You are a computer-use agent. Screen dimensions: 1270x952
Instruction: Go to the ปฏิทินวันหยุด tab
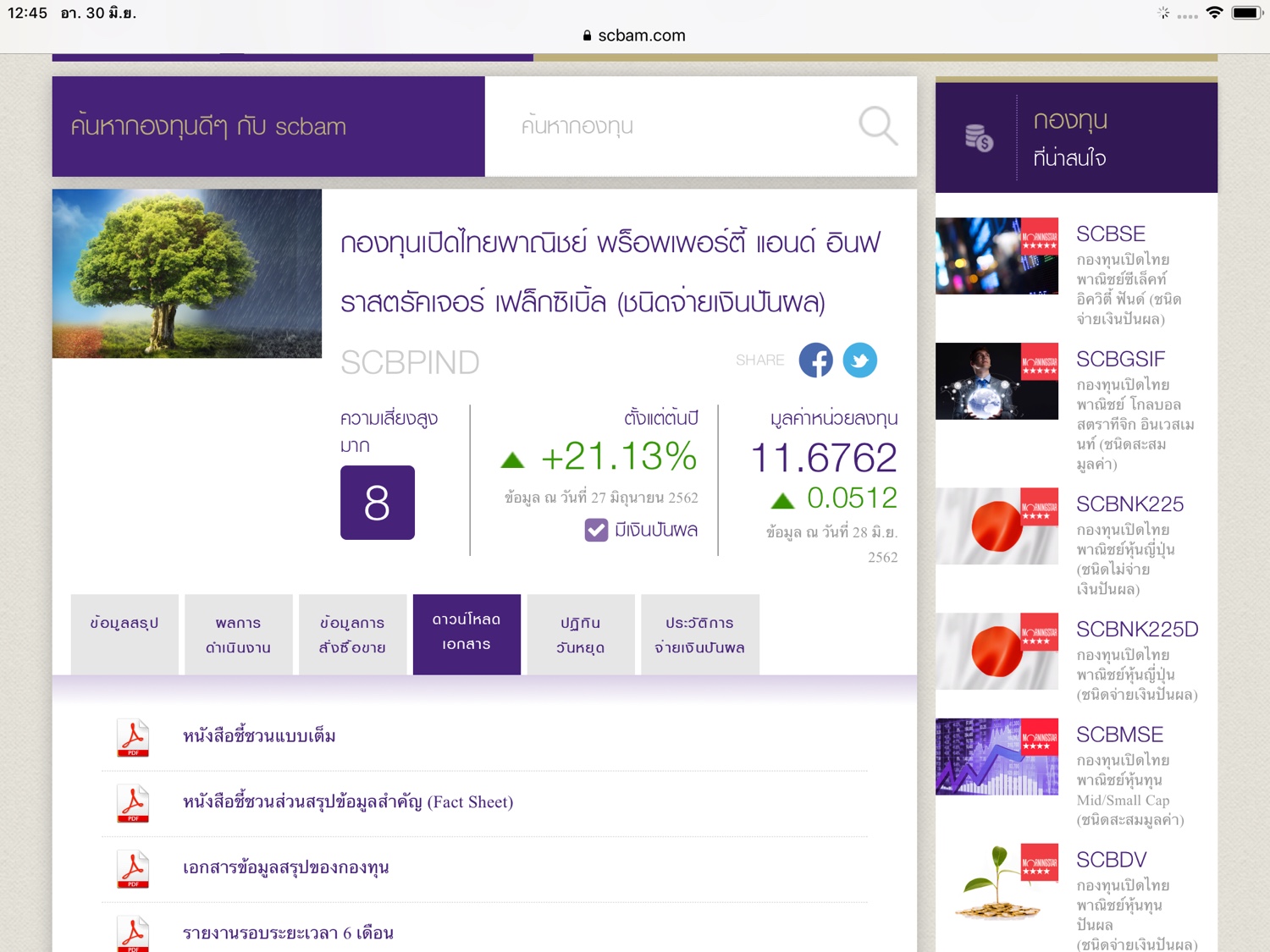click(581, 635)
